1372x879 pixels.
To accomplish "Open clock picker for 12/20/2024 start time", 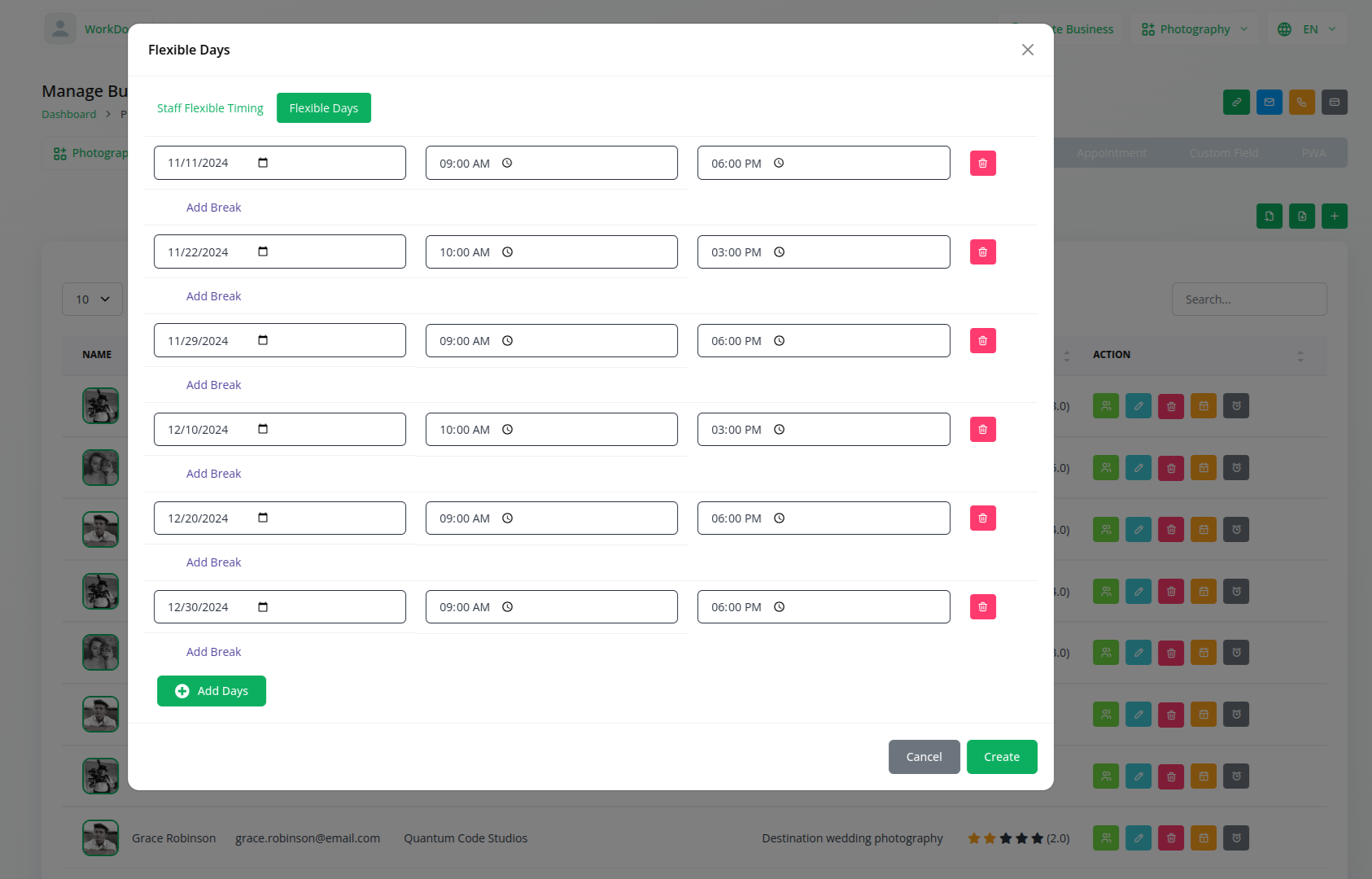I will pos(507,518).
